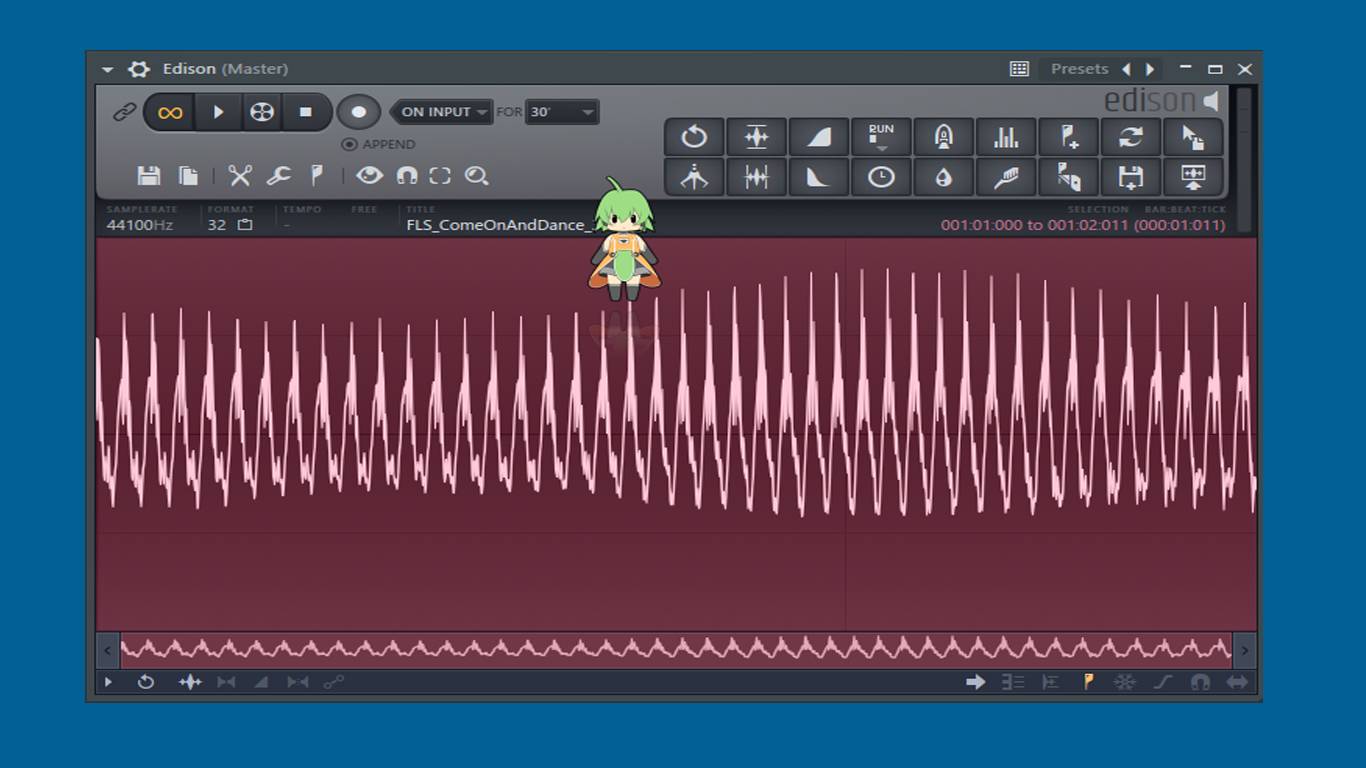Click the magnifier zoom icon
The image size is (1366, 768).
(477, 176)
